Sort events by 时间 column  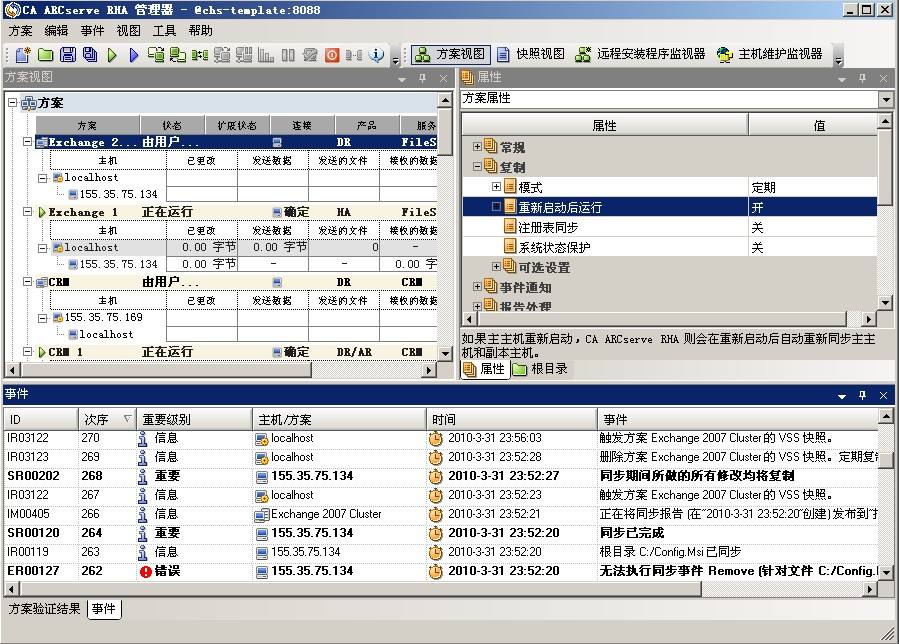[511, 420]
